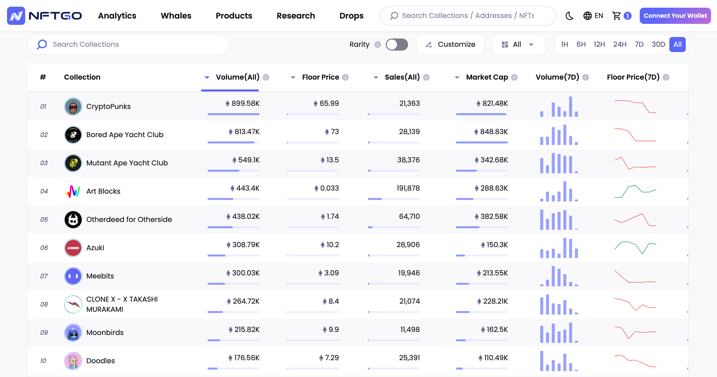The height and width of the screenshot is (377, 717).
Task: Open Bored Ape Yacht Club name link
Action: tap(124, 135)
